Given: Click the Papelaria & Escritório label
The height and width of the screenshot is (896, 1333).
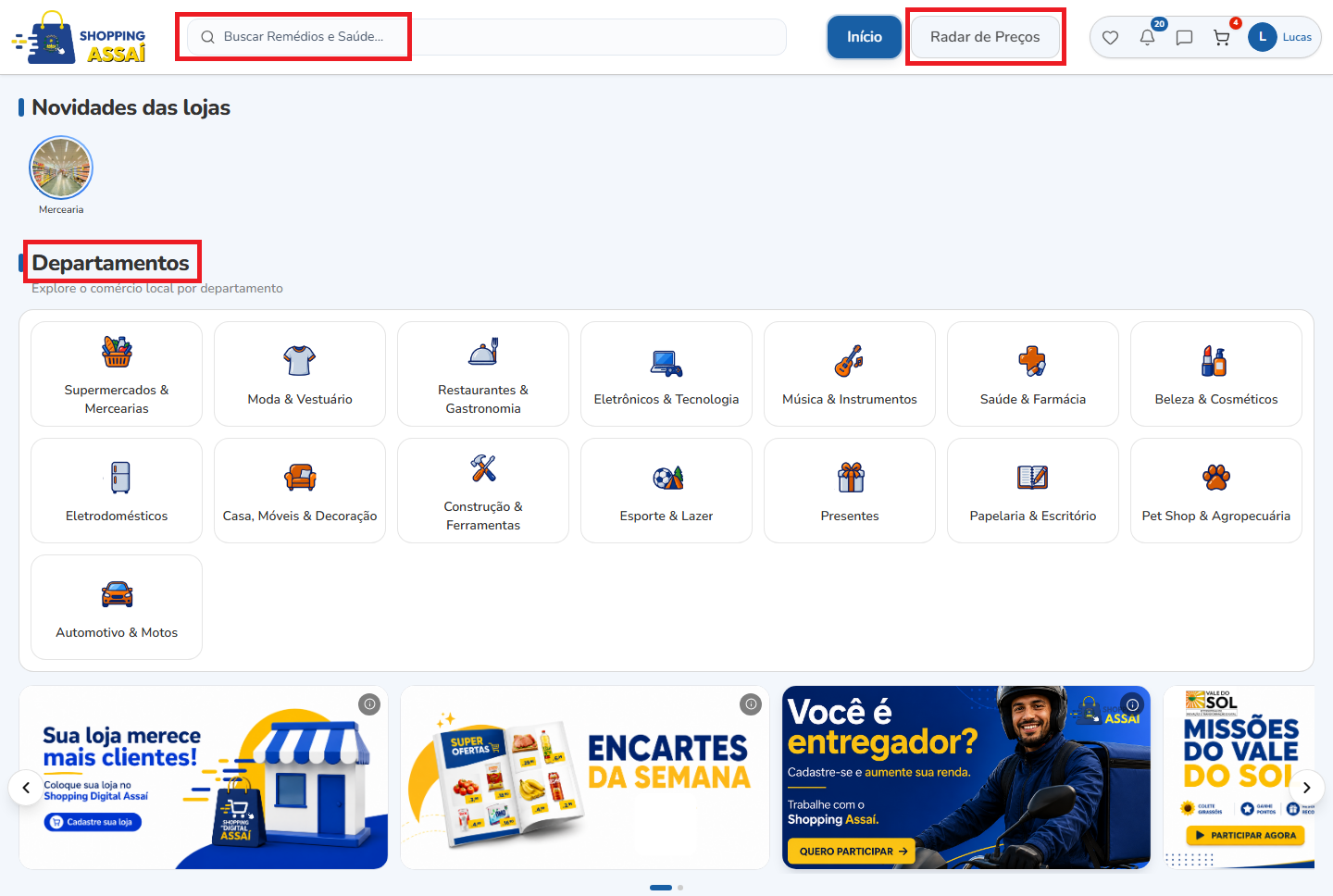Looking at the screenshot, I should (x=1033, y=516).
